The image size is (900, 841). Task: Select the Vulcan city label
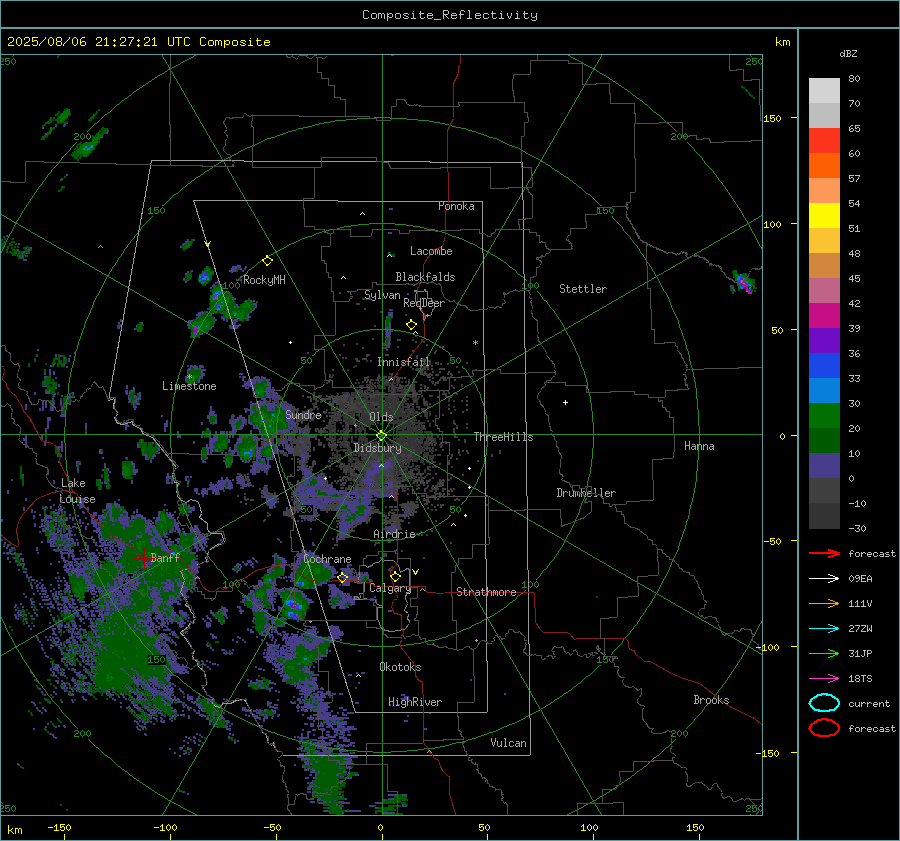(508, 743)
